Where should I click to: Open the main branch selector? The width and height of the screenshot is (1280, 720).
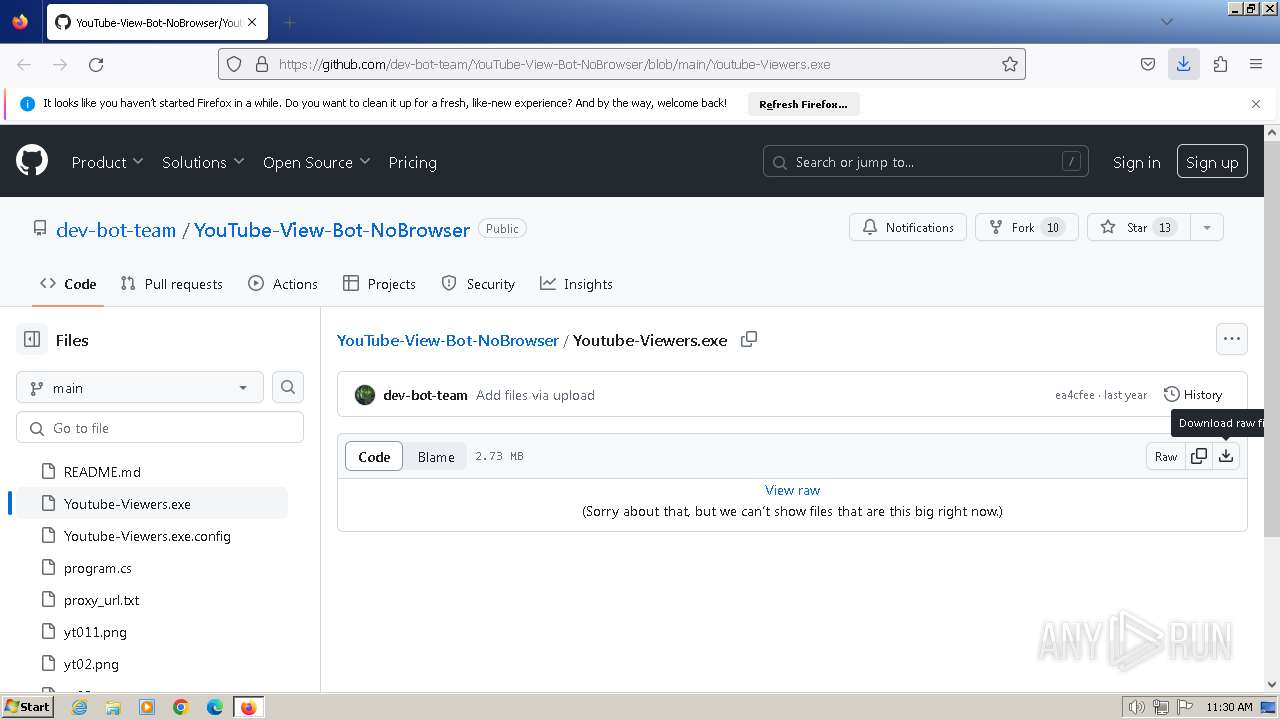140,387
